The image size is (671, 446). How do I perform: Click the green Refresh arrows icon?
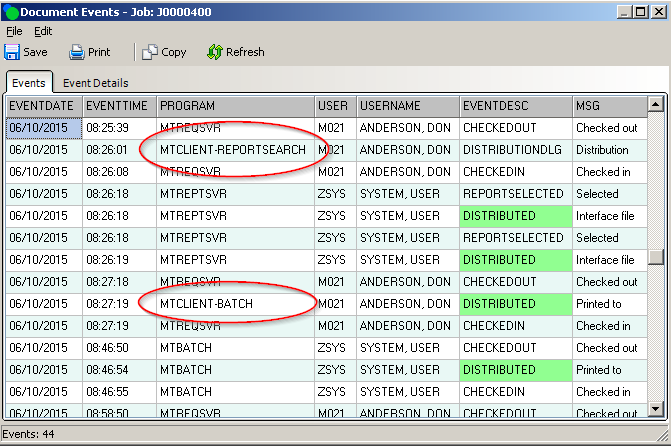(x=214, y=52)
